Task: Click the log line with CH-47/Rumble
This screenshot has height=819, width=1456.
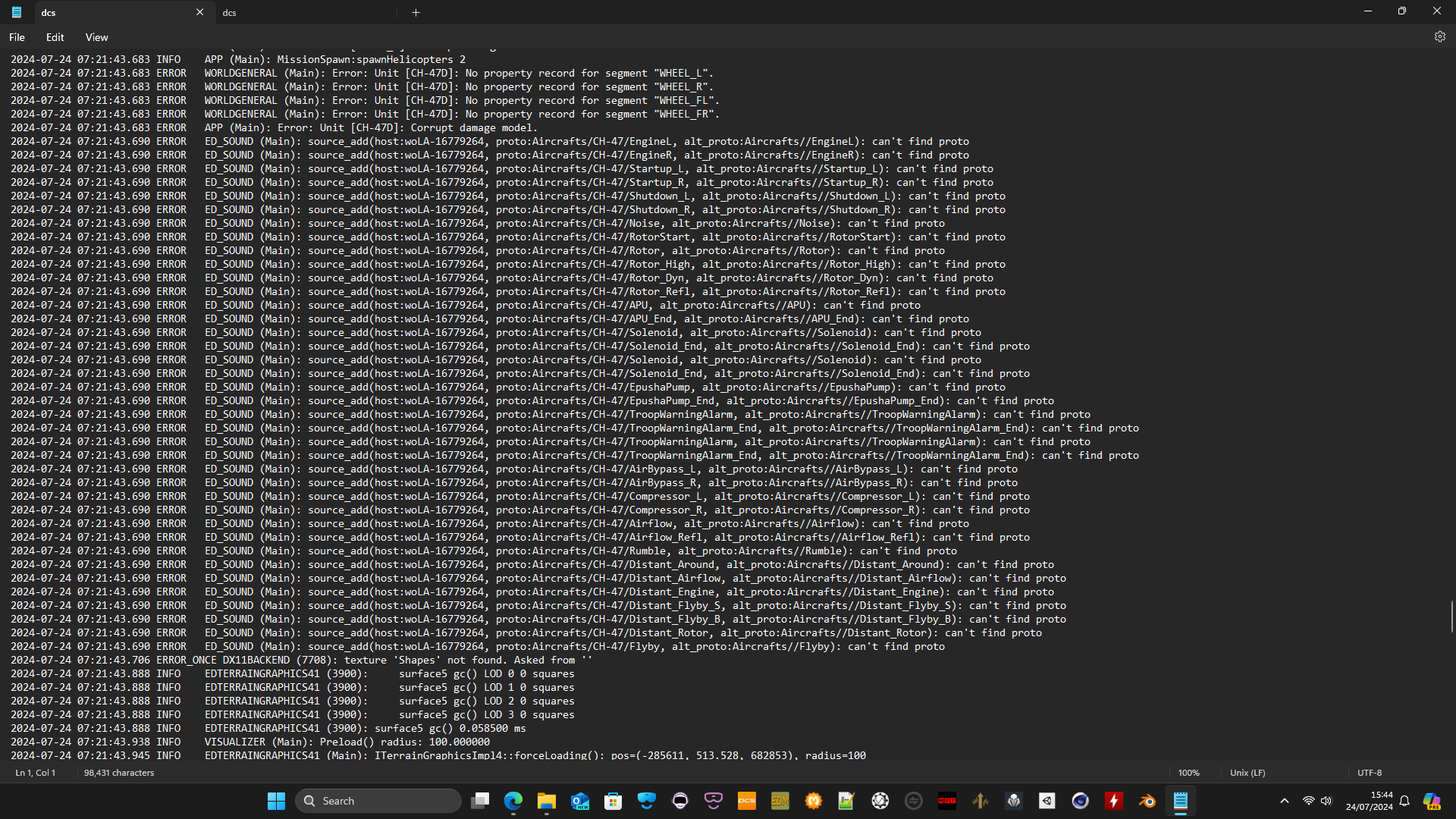Action: pos(484,551)
